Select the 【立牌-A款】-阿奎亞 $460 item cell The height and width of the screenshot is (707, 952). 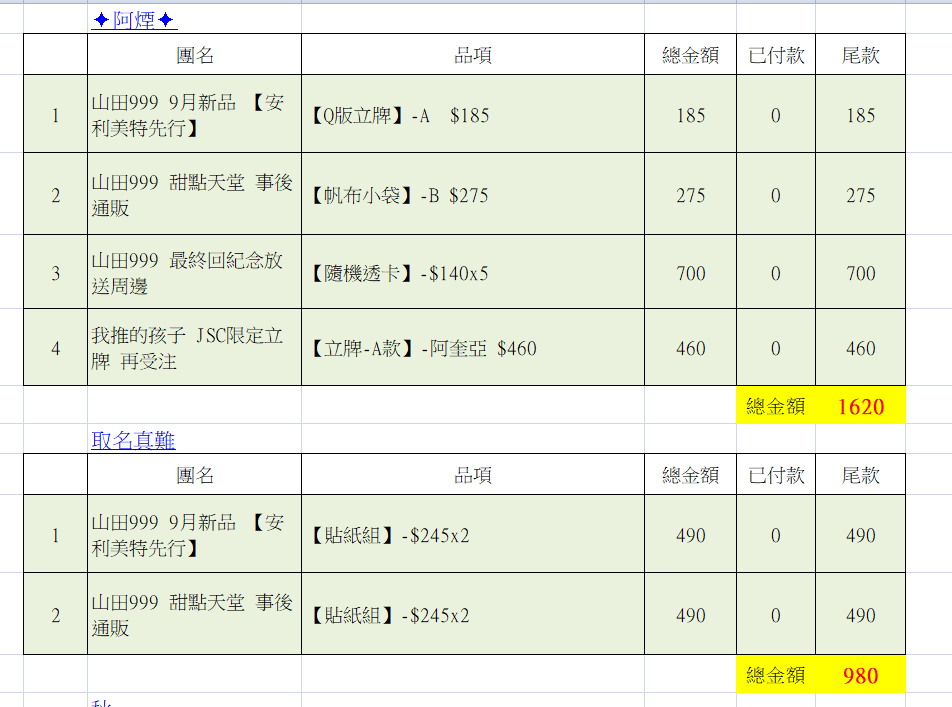click(x=472, y=347)
